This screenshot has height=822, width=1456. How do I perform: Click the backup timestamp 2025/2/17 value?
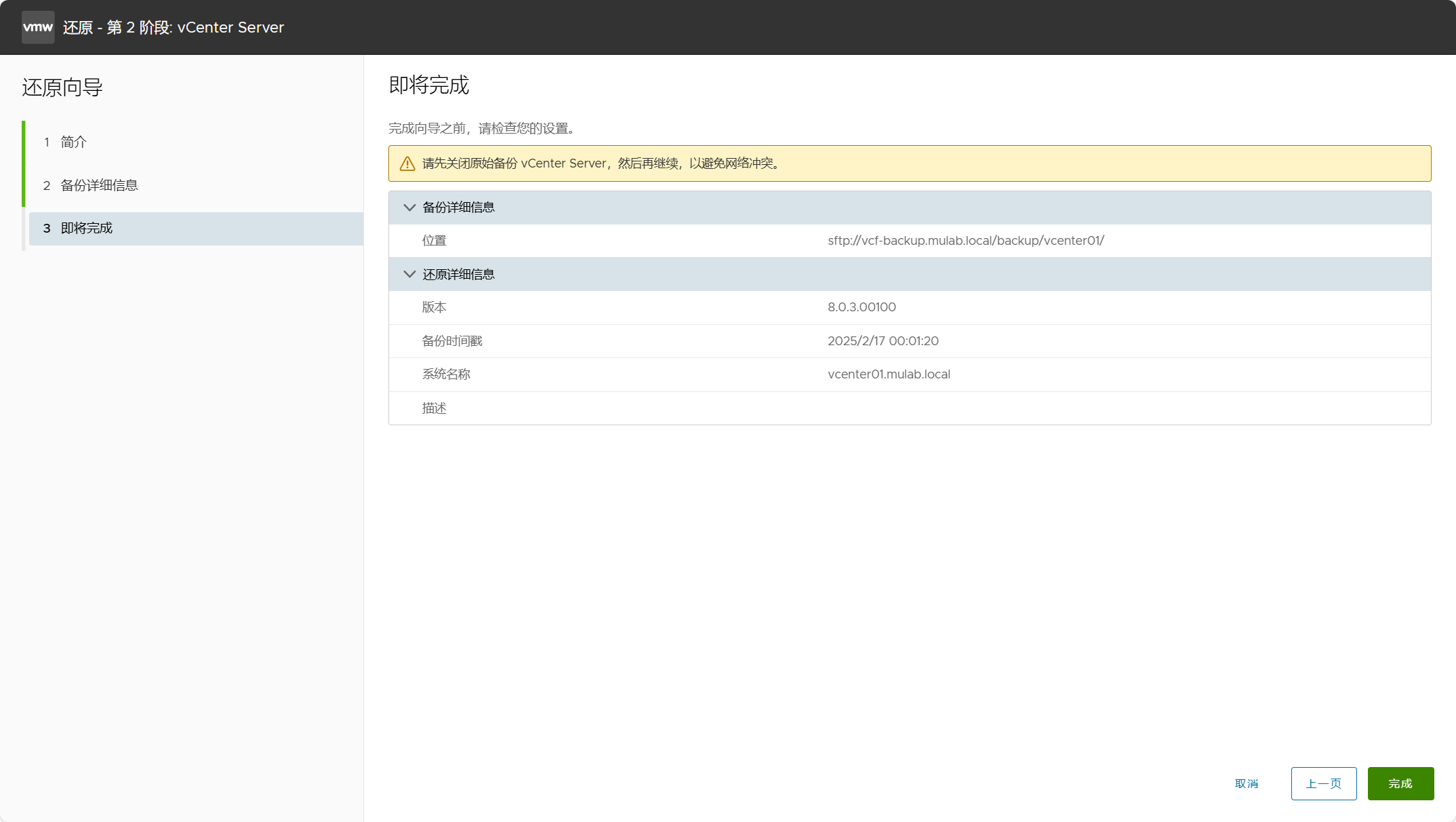pos(883,341)
